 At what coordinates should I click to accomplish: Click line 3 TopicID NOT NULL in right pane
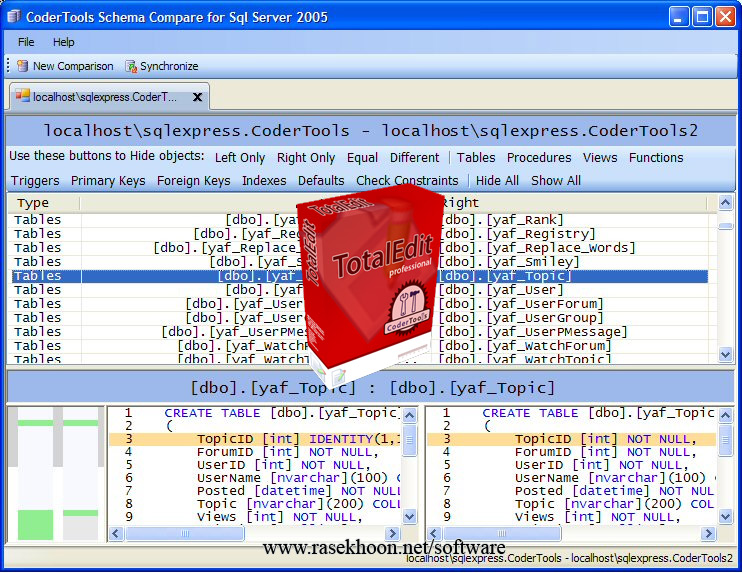[x=572, y=439]
